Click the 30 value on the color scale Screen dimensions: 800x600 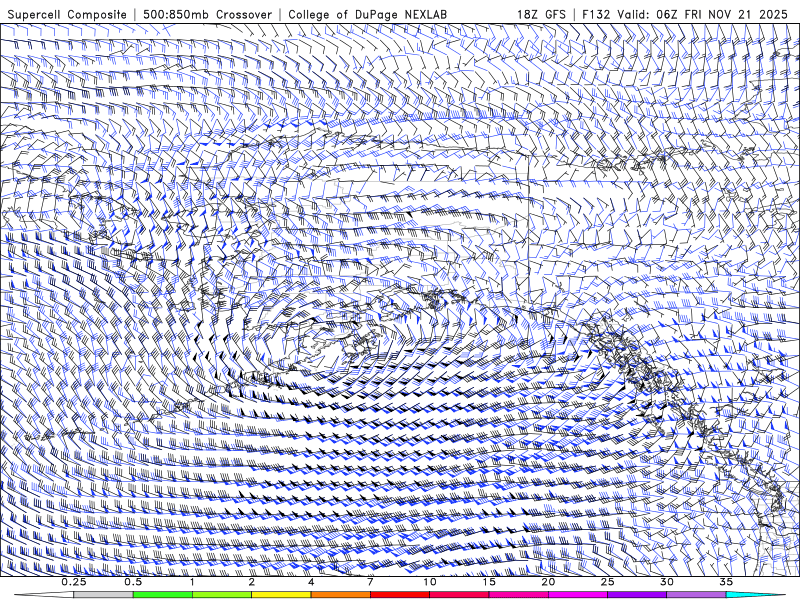point(666,582)
